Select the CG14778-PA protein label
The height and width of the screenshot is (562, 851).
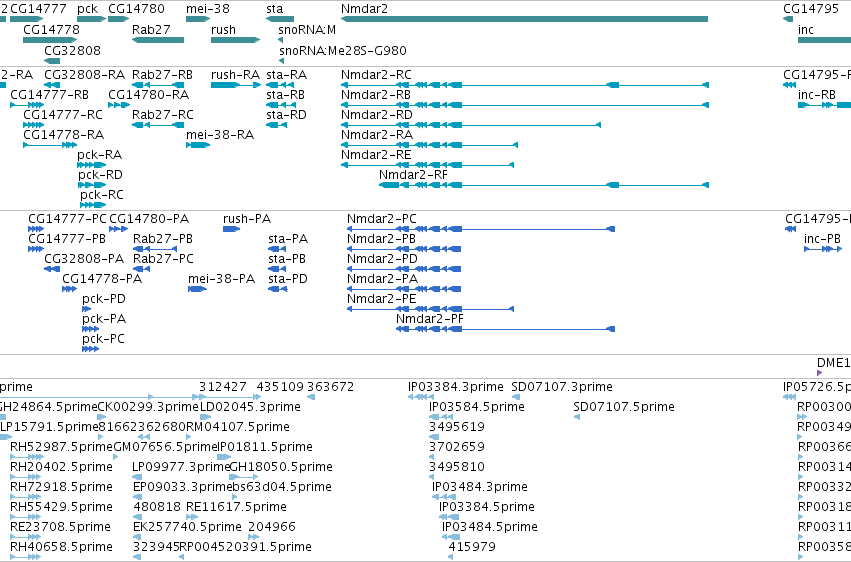102,278
